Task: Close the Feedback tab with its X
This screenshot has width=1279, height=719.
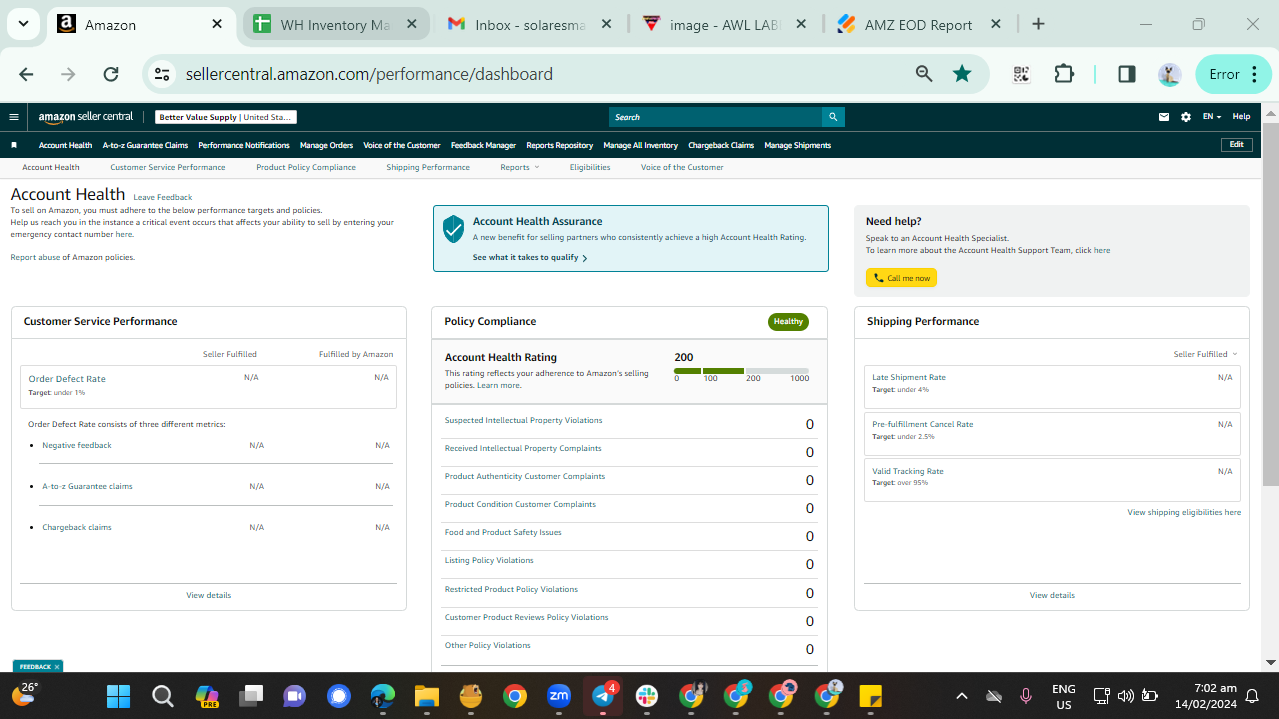Action: (57, 666)
